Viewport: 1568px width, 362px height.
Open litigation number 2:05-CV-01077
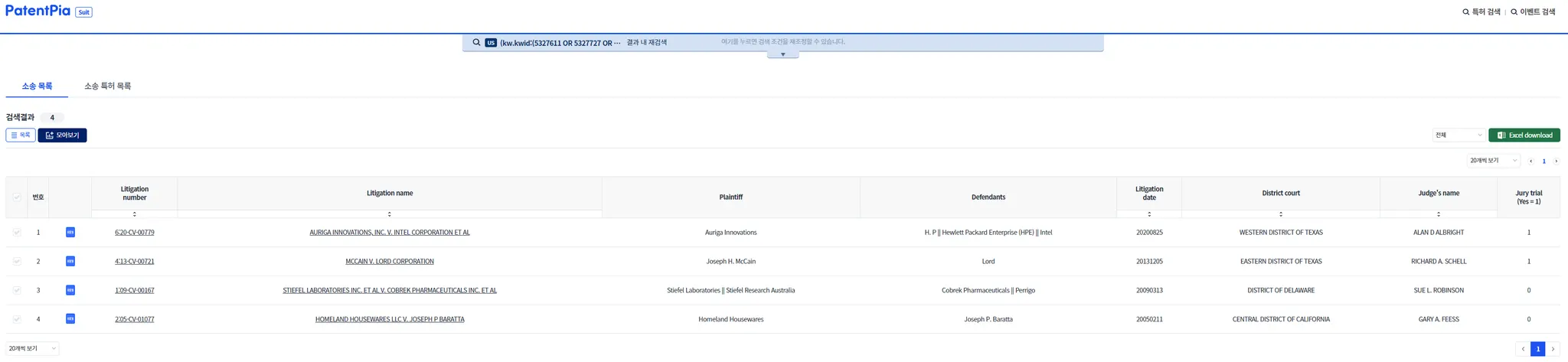tap(135, 319)
